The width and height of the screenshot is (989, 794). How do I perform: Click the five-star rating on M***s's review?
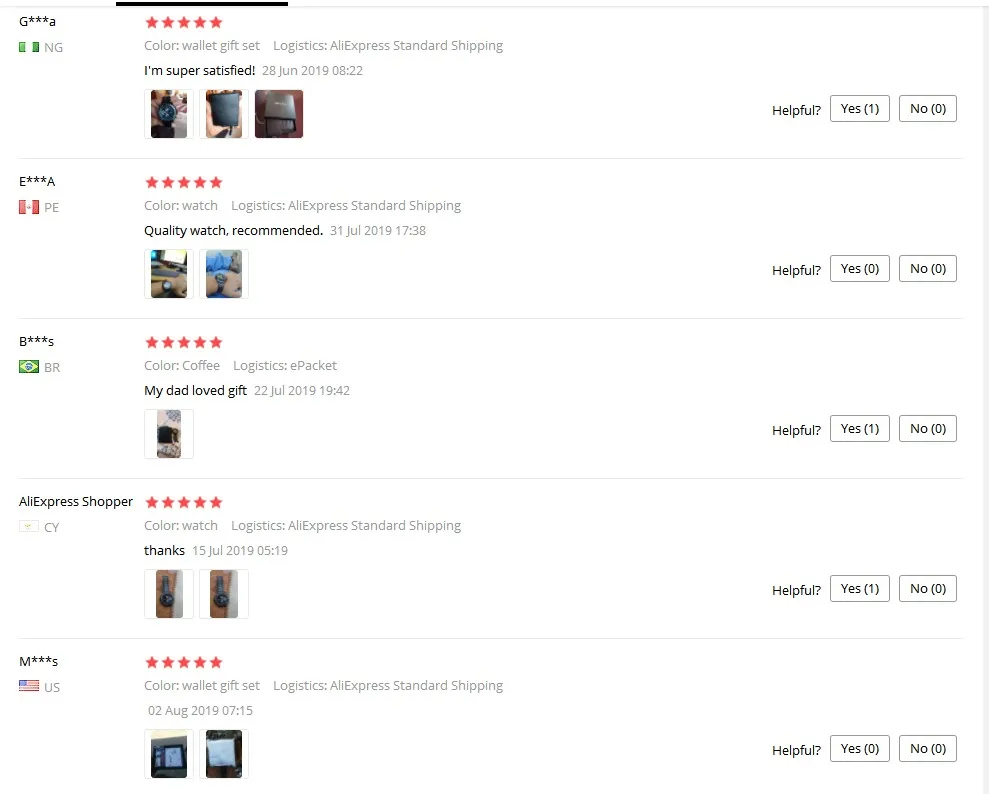click(x=184, y=662)
